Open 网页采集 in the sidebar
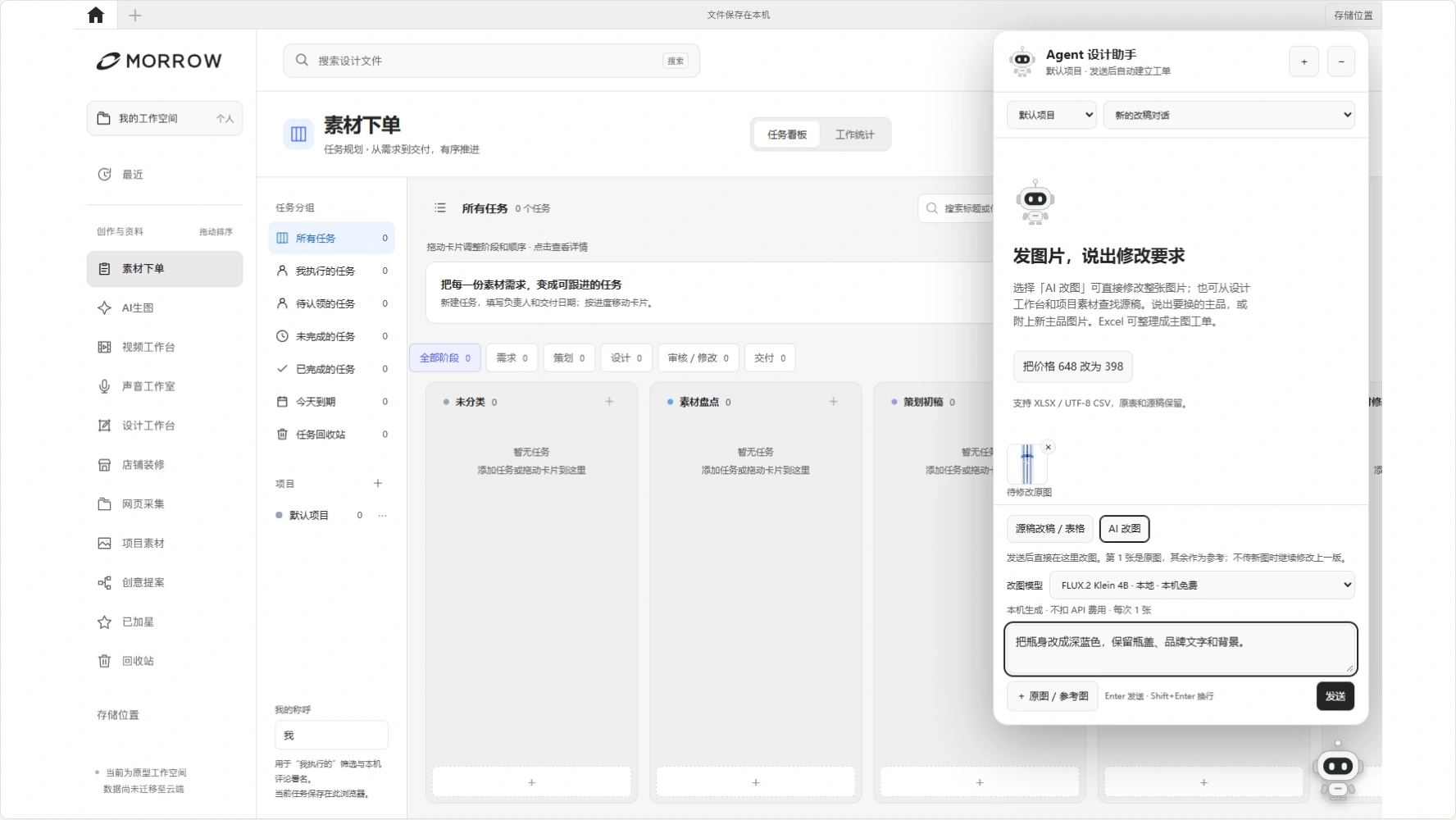This screenshot has height=820, width=1456. pyautogui.click(x=165, y=504)
